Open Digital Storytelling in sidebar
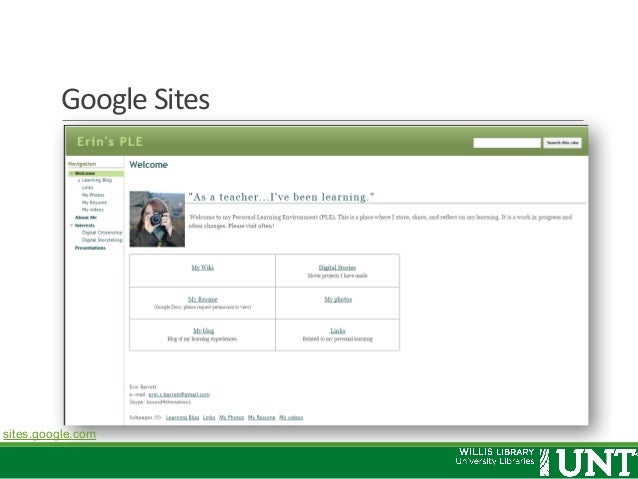Viewport: 638px width, 479px height. point(102,240)
